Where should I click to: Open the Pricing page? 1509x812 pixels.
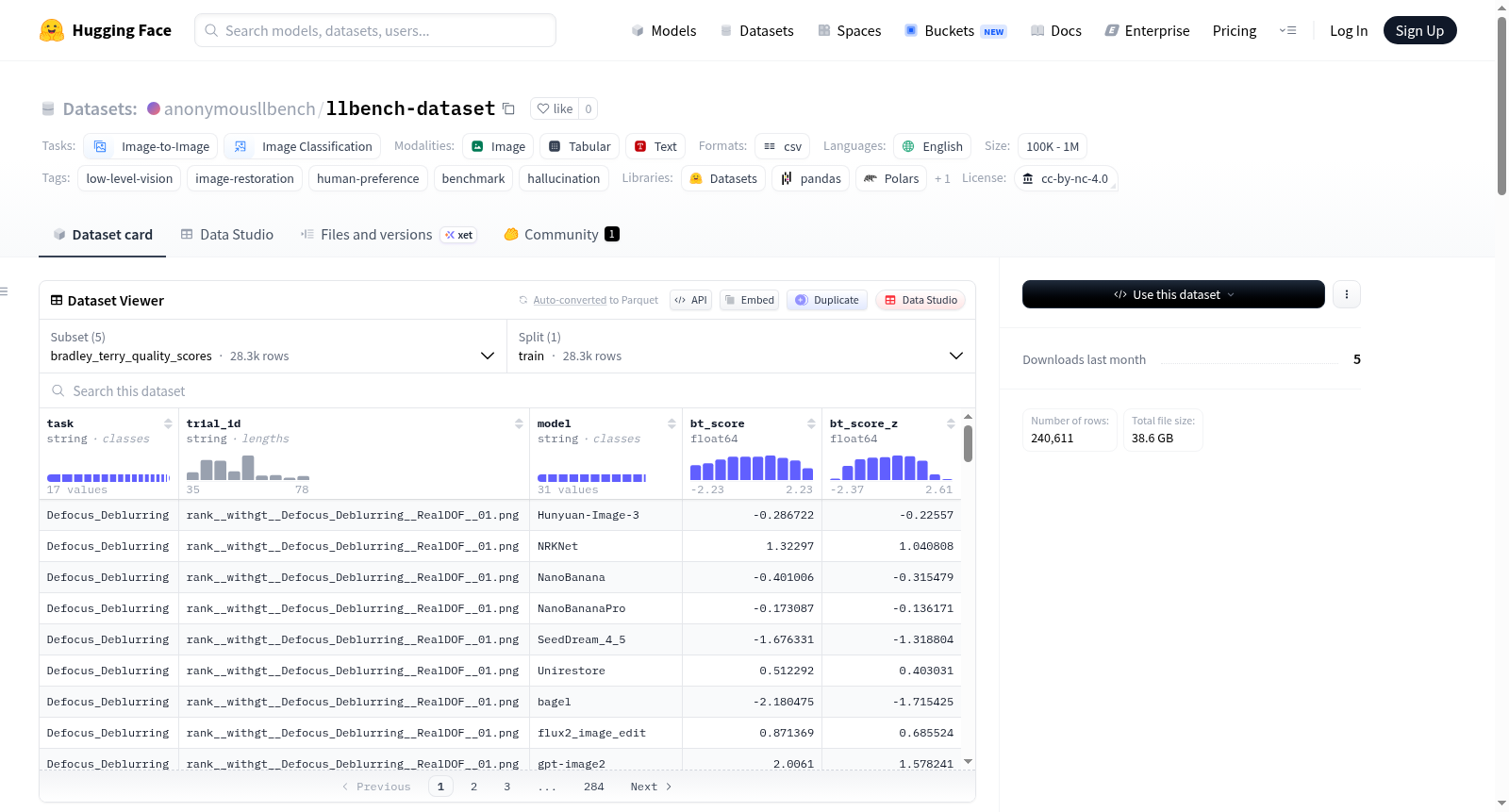coord(1235,30)
